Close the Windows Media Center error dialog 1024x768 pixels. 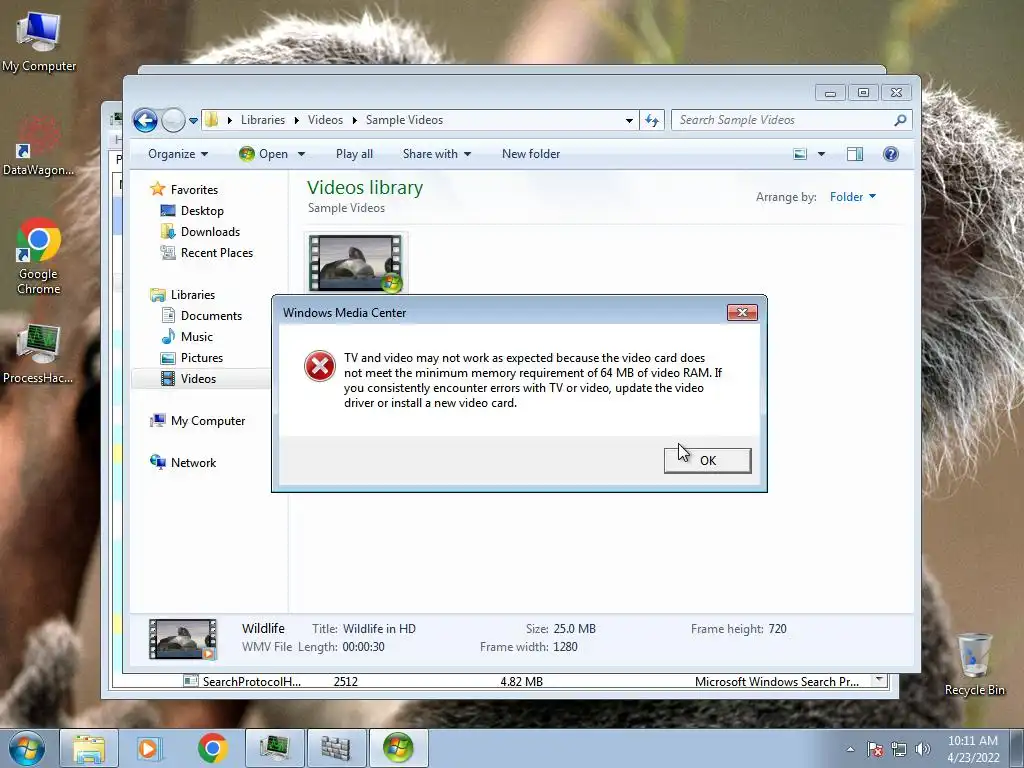(x=743, y=312)
